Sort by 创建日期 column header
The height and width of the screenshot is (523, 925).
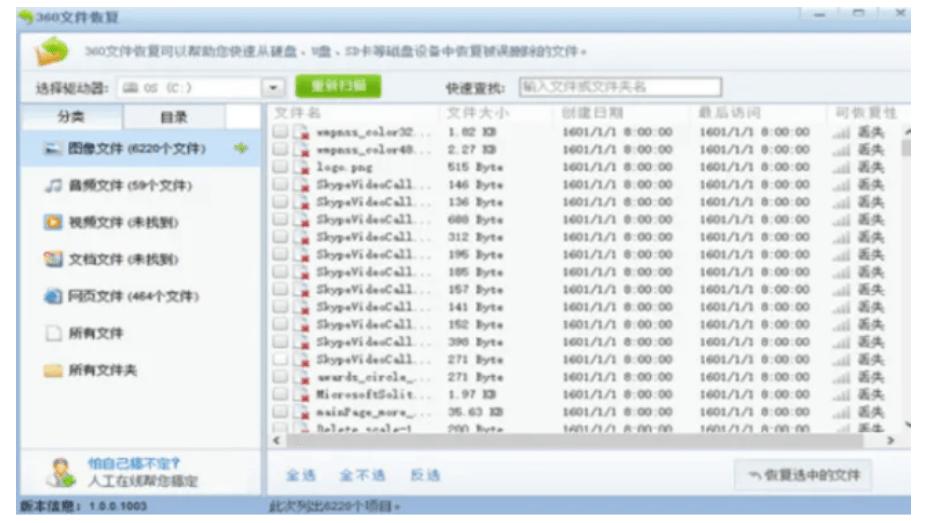pos(592,113)
